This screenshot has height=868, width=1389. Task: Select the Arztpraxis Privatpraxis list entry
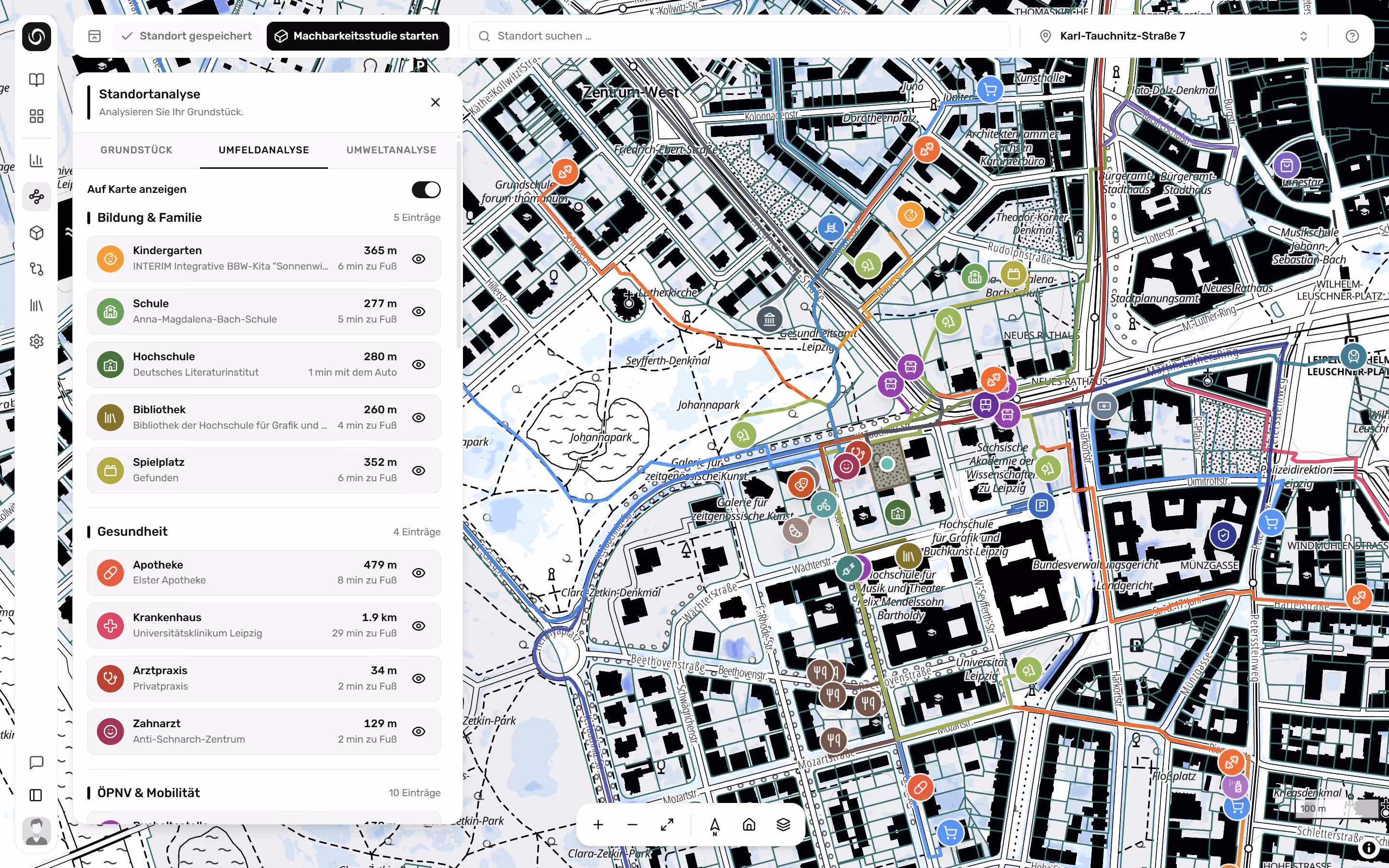pyautogui.click(x=264, y=678)
